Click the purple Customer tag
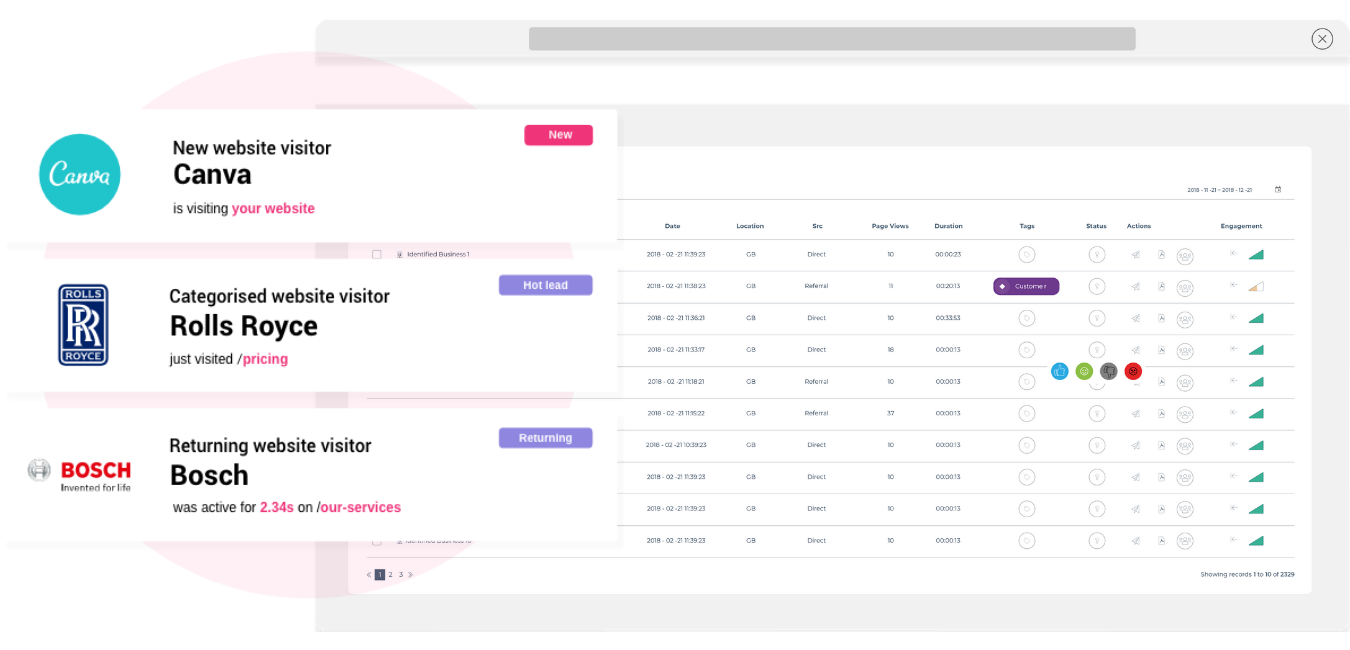 click(1026, 286)
